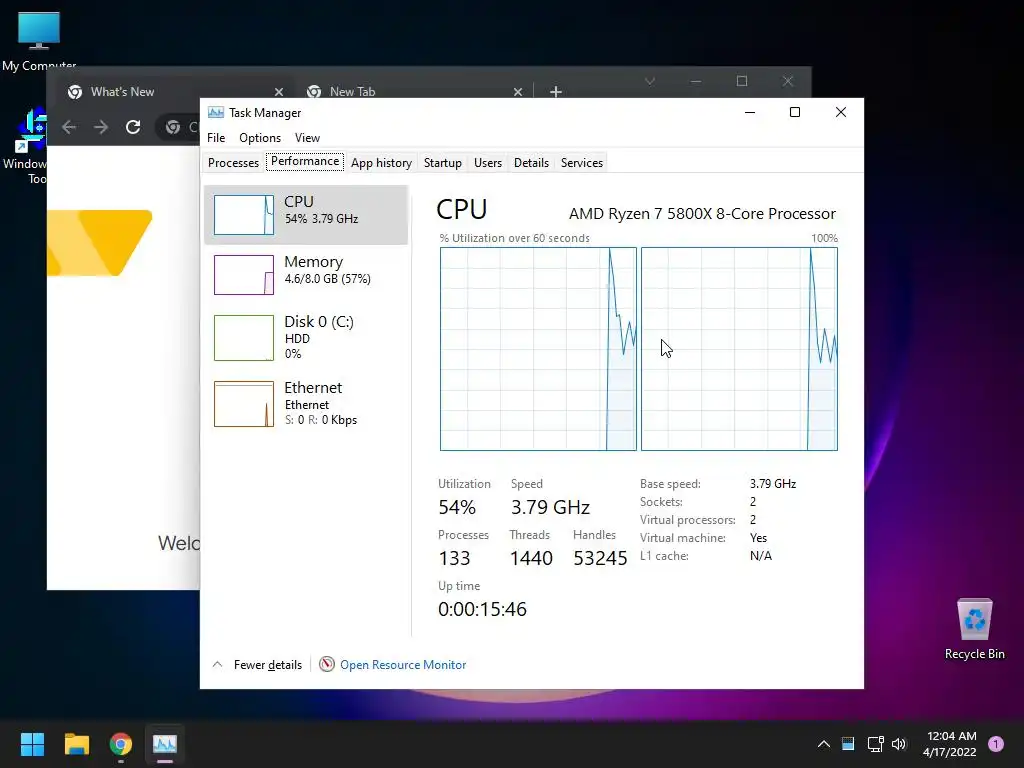Click the Chrome icon in address bar
The image size is (1024, 768).
[173, 127]
